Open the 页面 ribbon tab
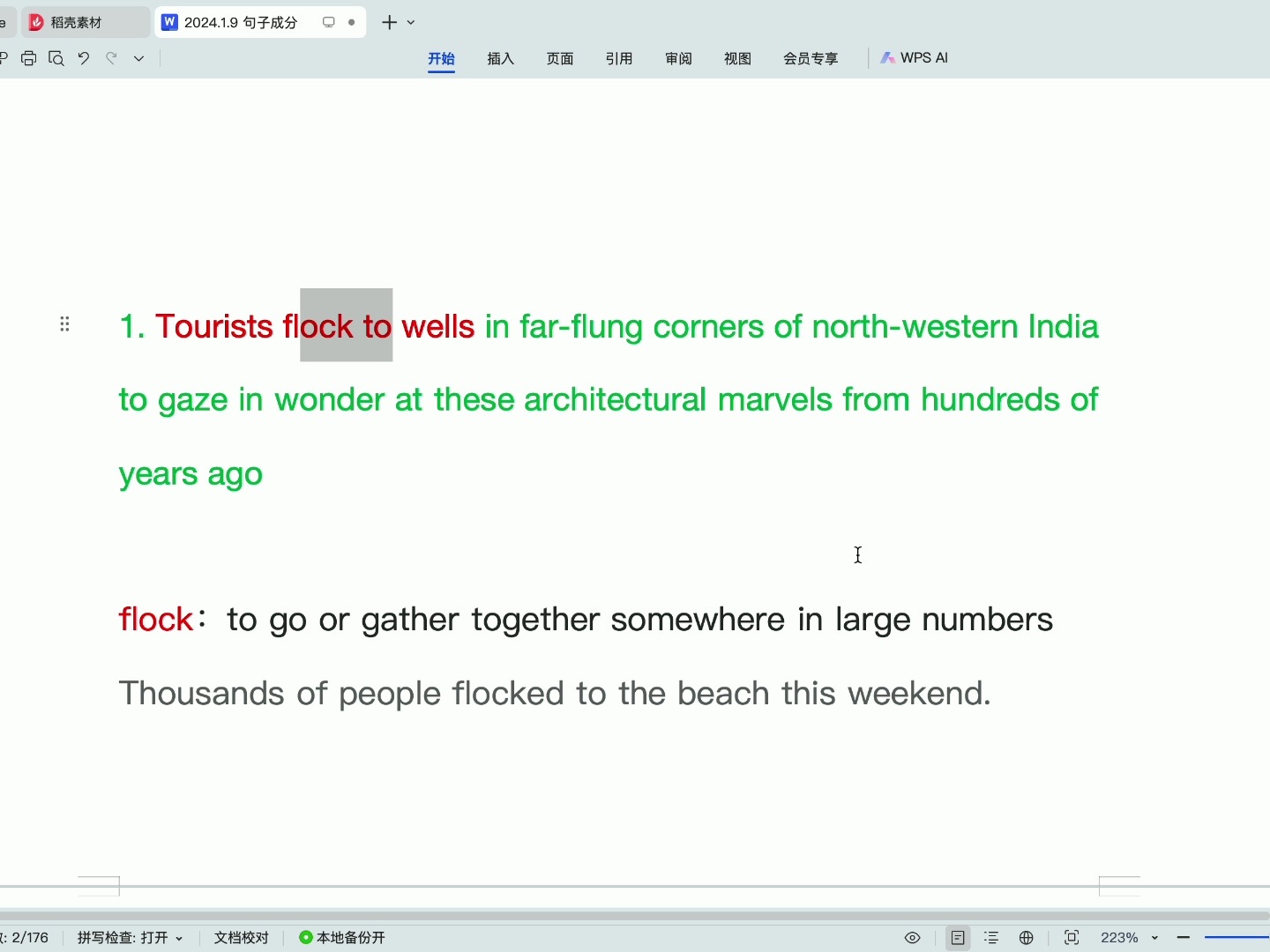 click(560, 58)
